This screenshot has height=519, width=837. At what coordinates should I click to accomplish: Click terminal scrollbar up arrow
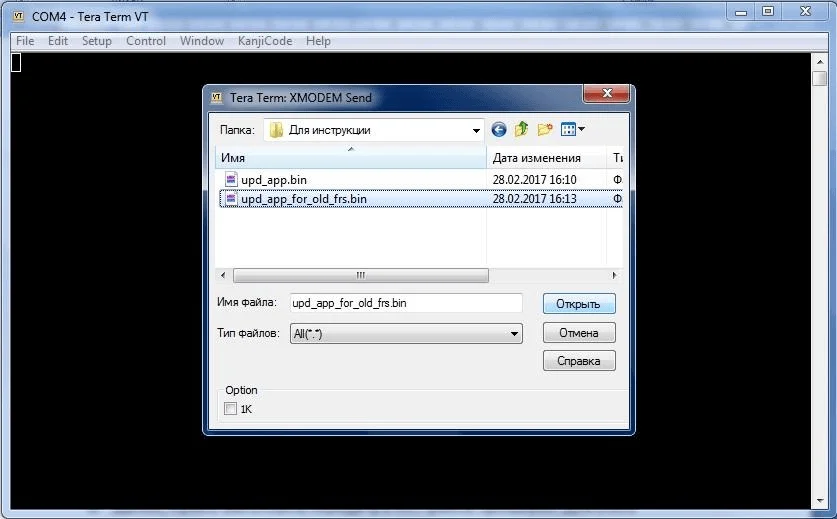[x=819, y=62]
